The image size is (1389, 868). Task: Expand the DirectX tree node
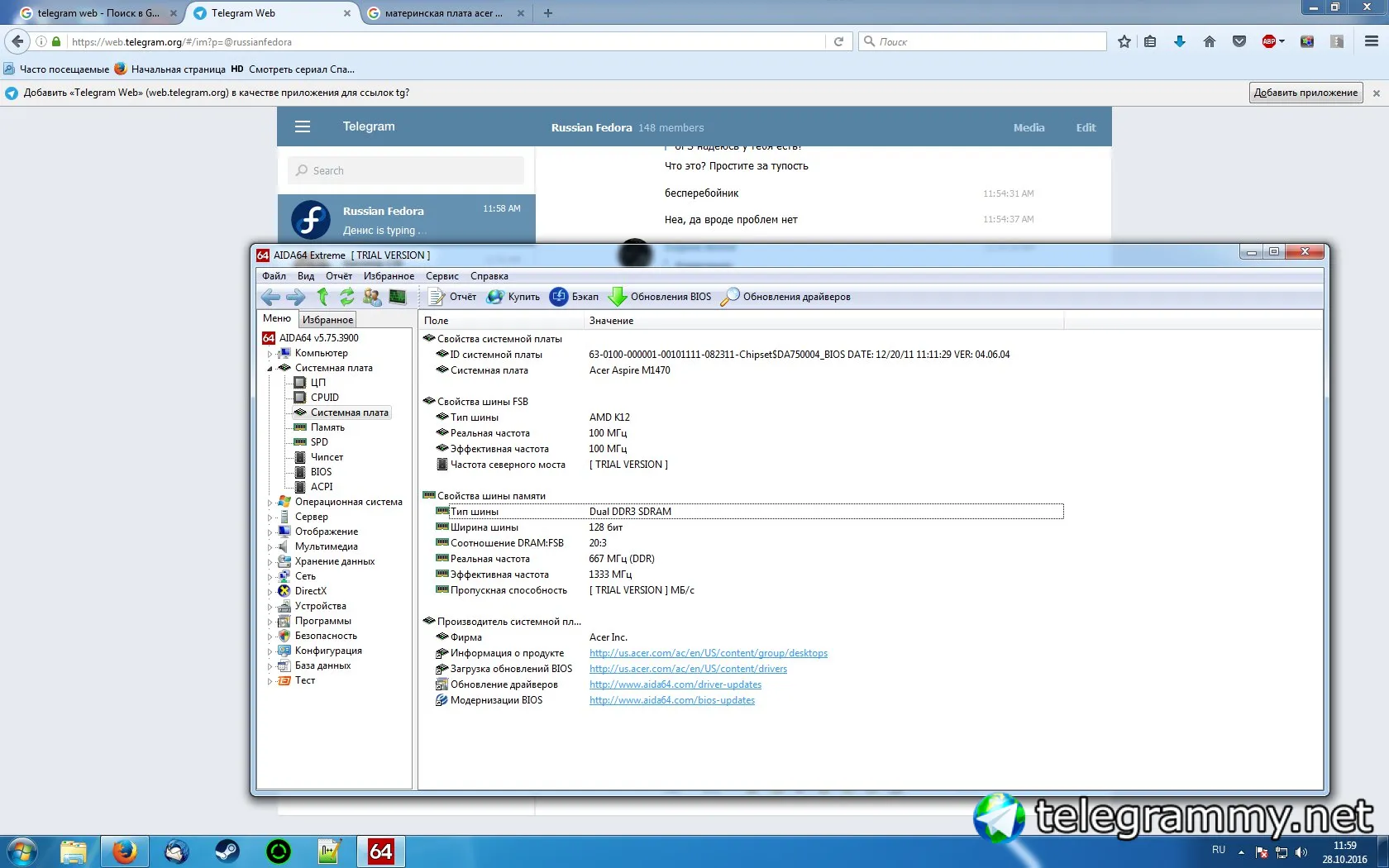click(270, 592)
